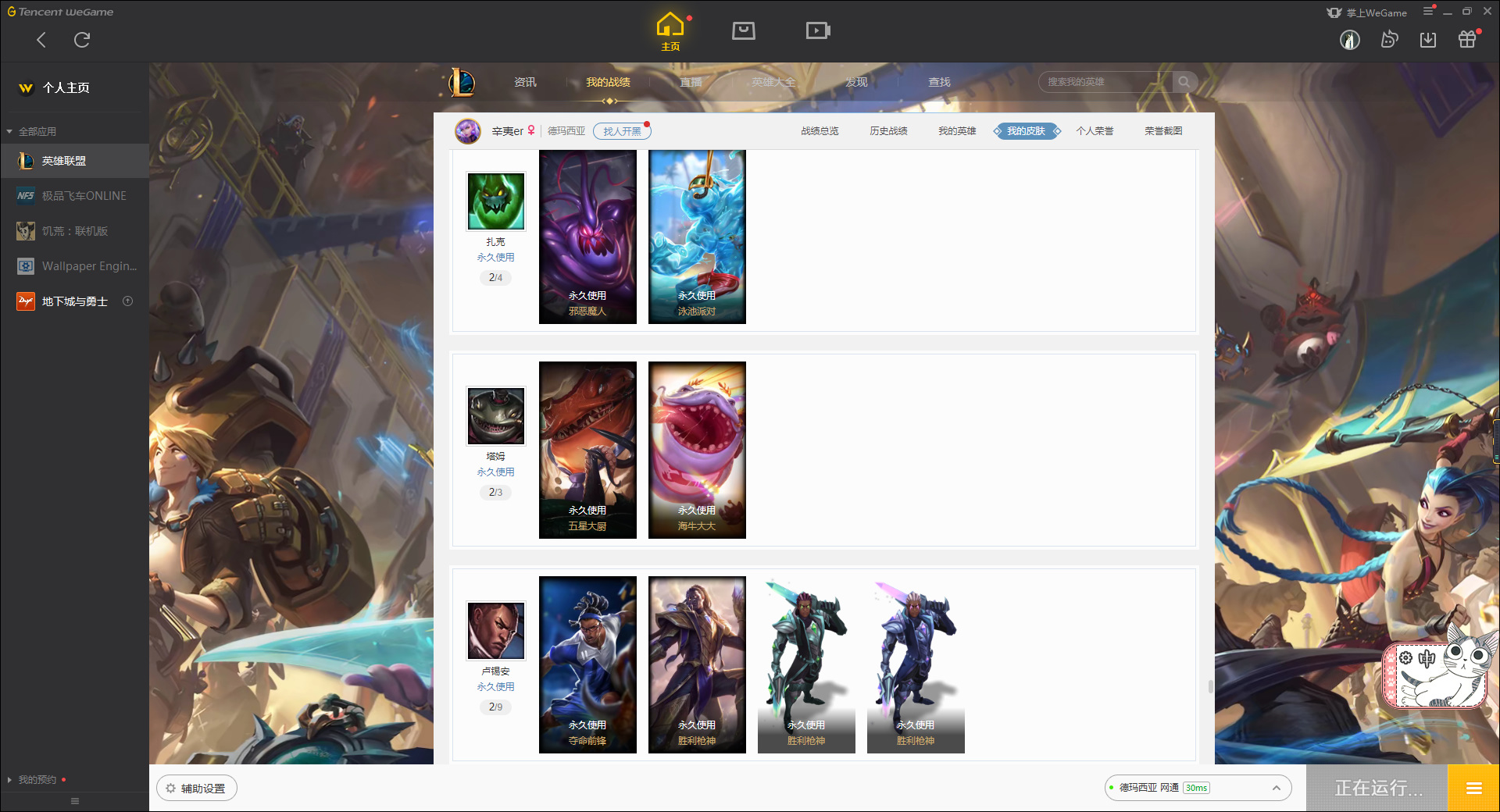Switch to the 英雄大全 tab
Viewport: 1500px width, 812px height.
tap(773, 82)
